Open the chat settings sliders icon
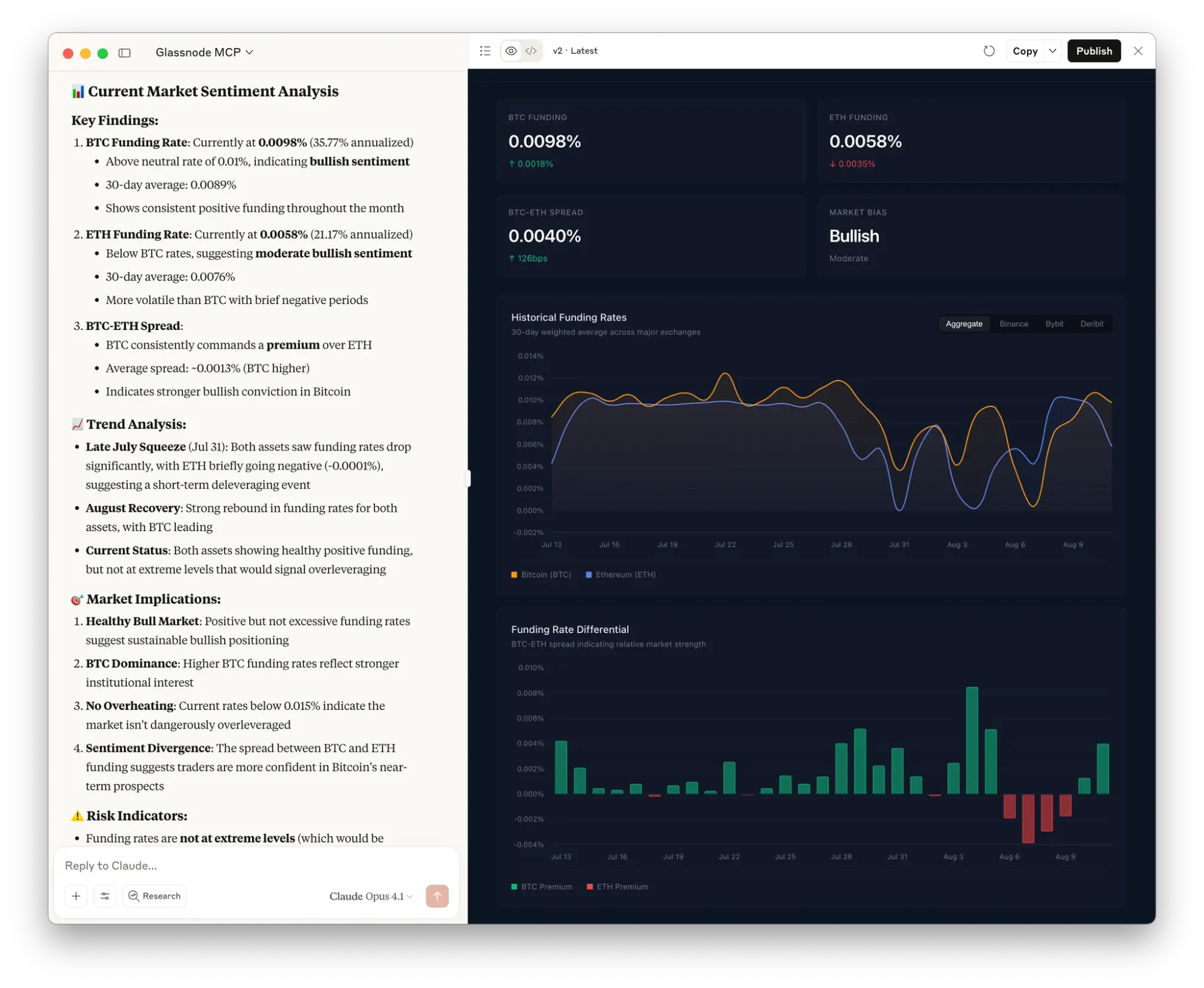1204x988 pixels. [x=105, y=896]
